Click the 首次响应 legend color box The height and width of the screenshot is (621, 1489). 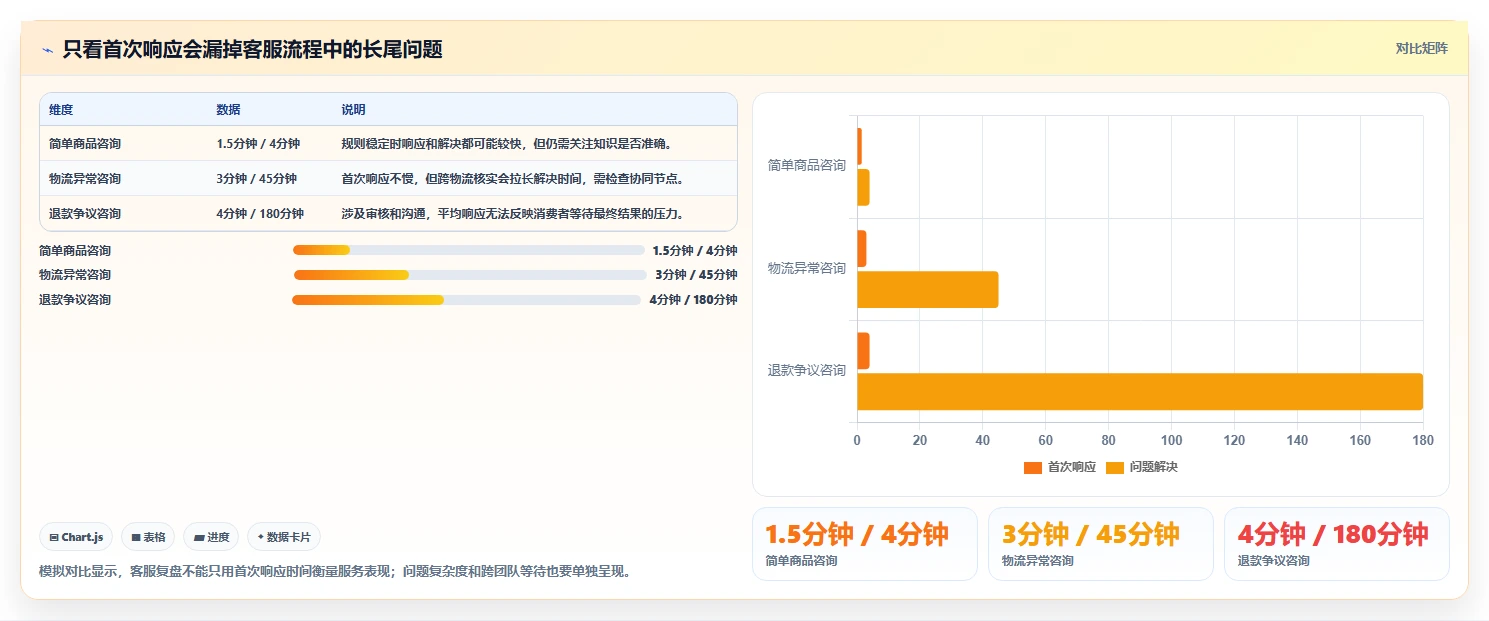point(1033,467)
